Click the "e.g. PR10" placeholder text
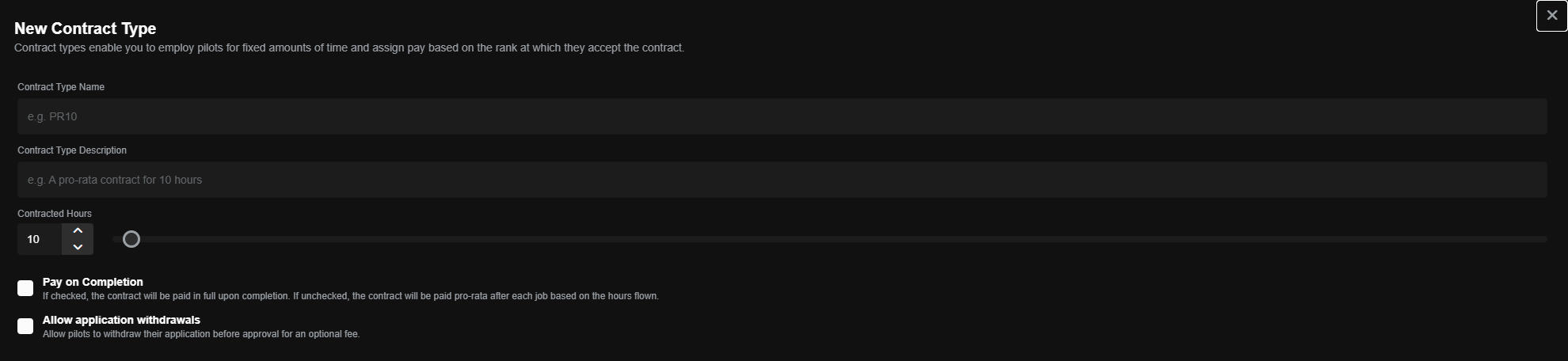This screenshot has width=1568, height=361. coord(52,116)
